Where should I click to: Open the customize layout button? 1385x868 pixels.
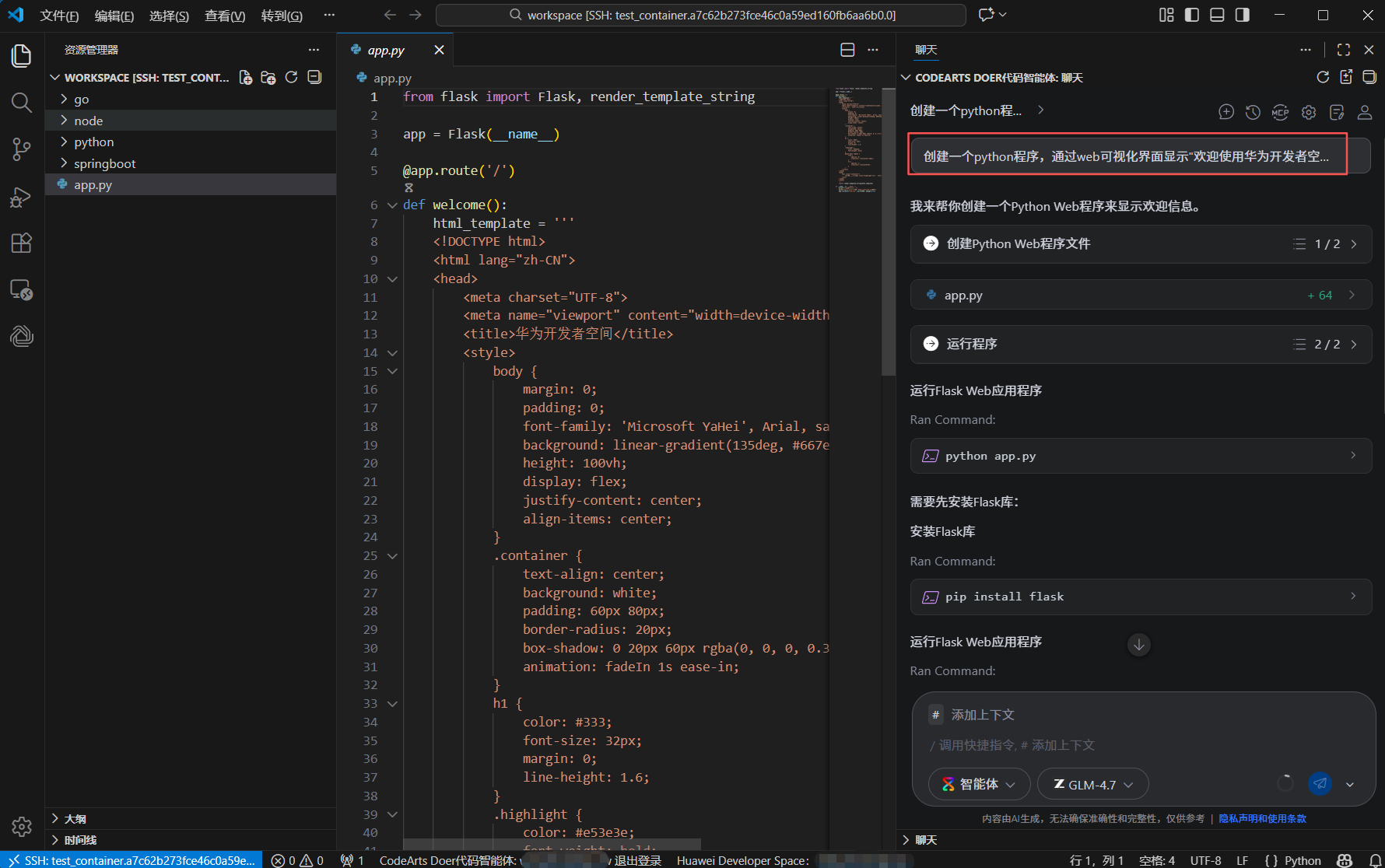1166,15
